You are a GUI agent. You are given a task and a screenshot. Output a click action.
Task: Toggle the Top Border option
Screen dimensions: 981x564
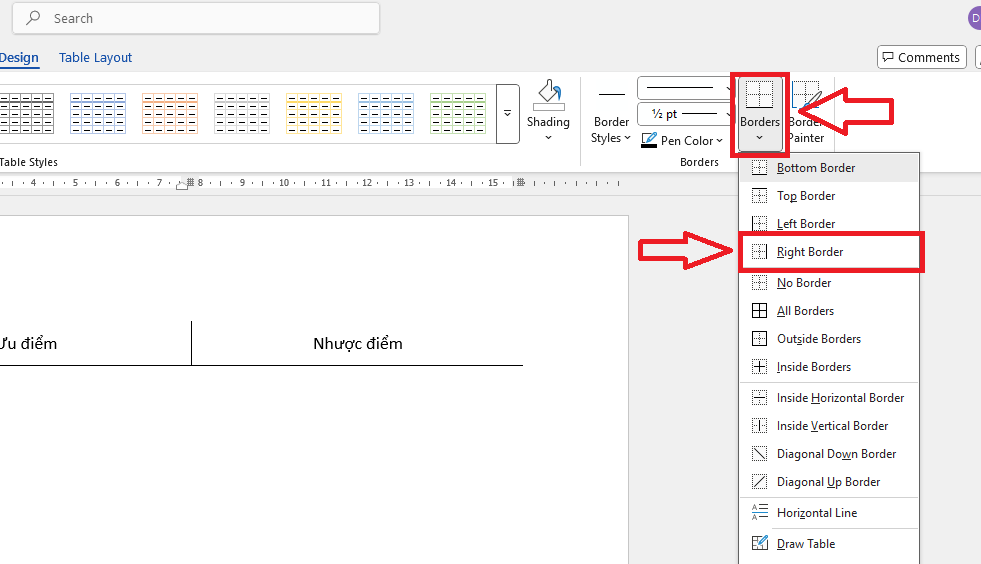click(x=806, y=196)
